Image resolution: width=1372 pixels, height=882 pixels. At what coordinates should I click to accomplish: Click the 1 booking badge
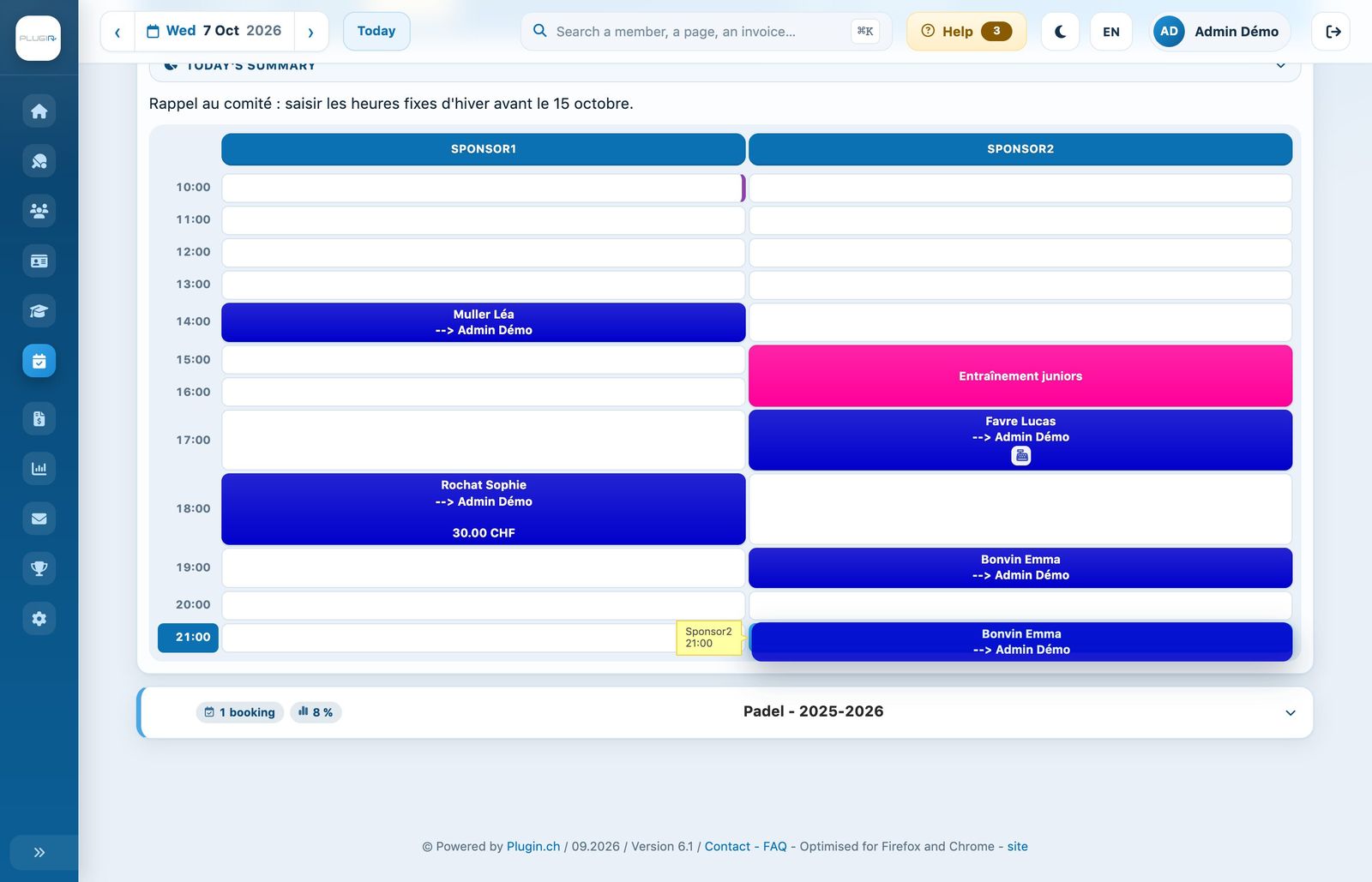(x=240, y=712)
